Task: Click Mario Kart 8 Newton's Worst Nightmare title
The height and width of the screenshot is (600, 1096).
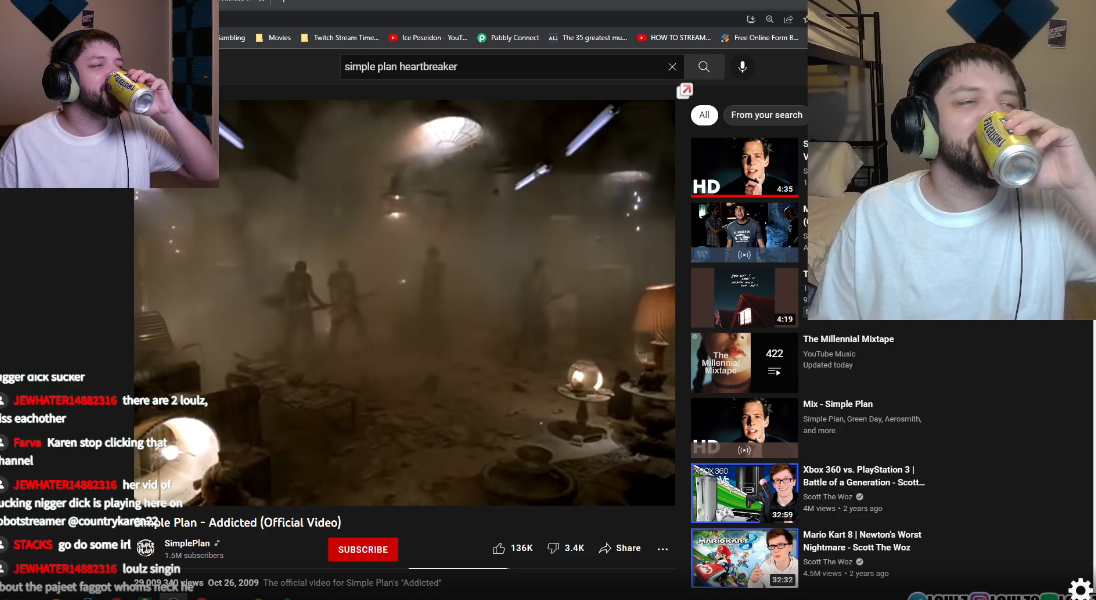Action: (x=862, y=541)
